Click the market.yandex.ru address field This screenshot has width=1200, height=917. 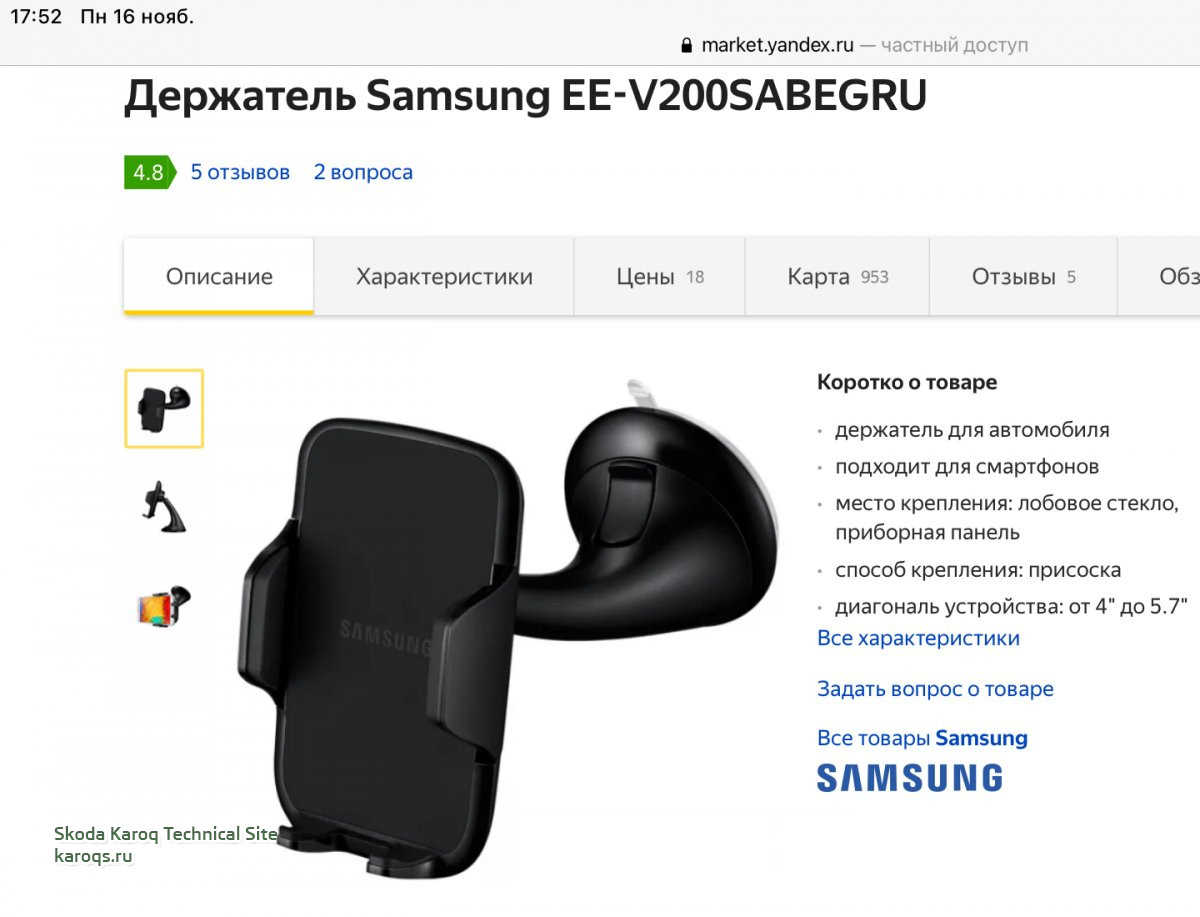pos(854,45)
